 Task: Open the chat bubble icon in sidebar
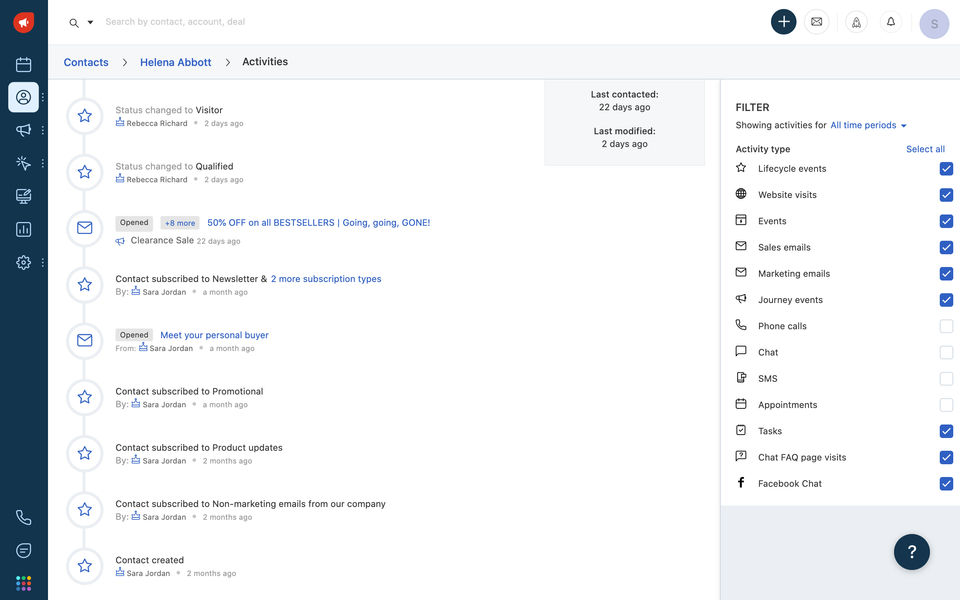pos(23,550)
